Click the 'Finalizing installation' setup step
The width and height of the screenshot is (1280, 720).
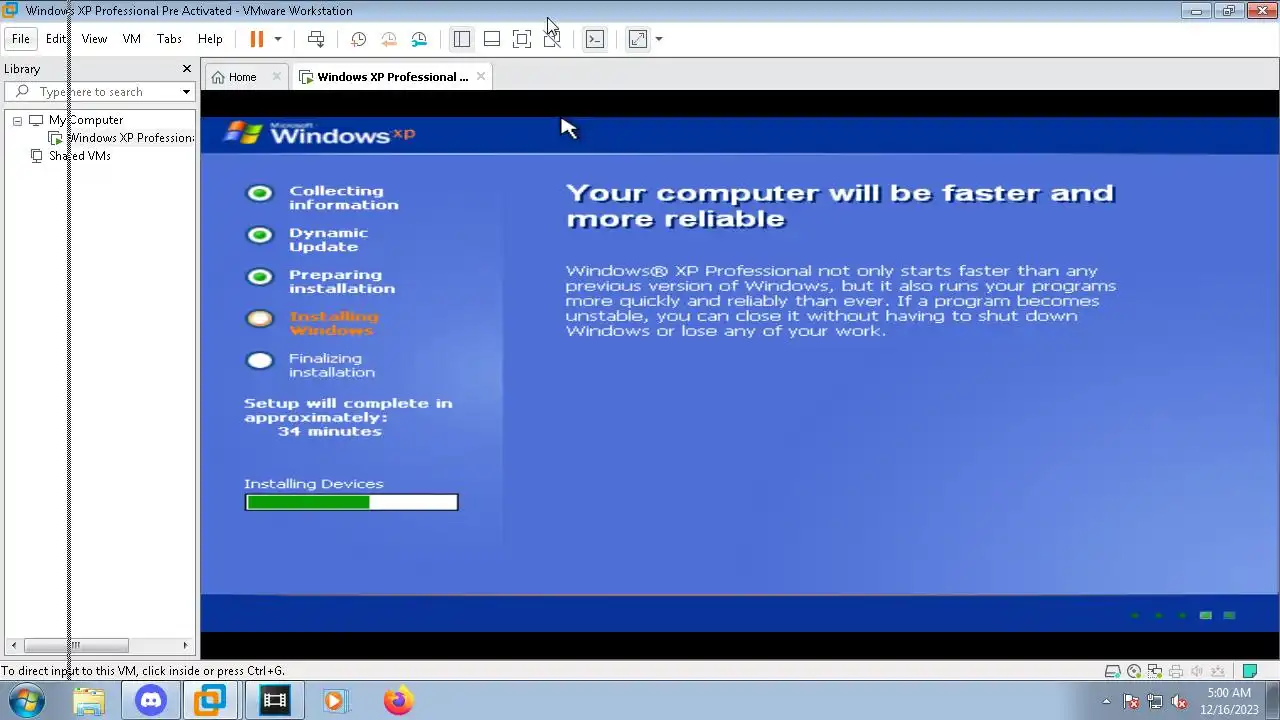(331, 365)
